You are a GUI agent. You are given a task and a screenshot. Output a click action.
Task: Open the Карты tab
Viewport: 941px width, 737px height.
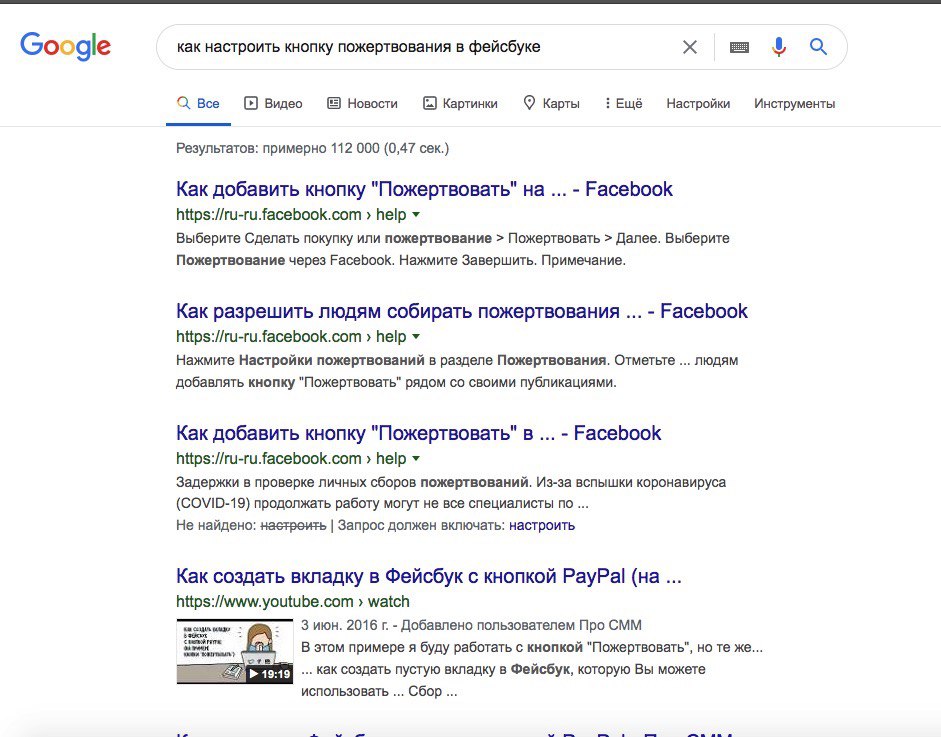[x=552, y=103]
